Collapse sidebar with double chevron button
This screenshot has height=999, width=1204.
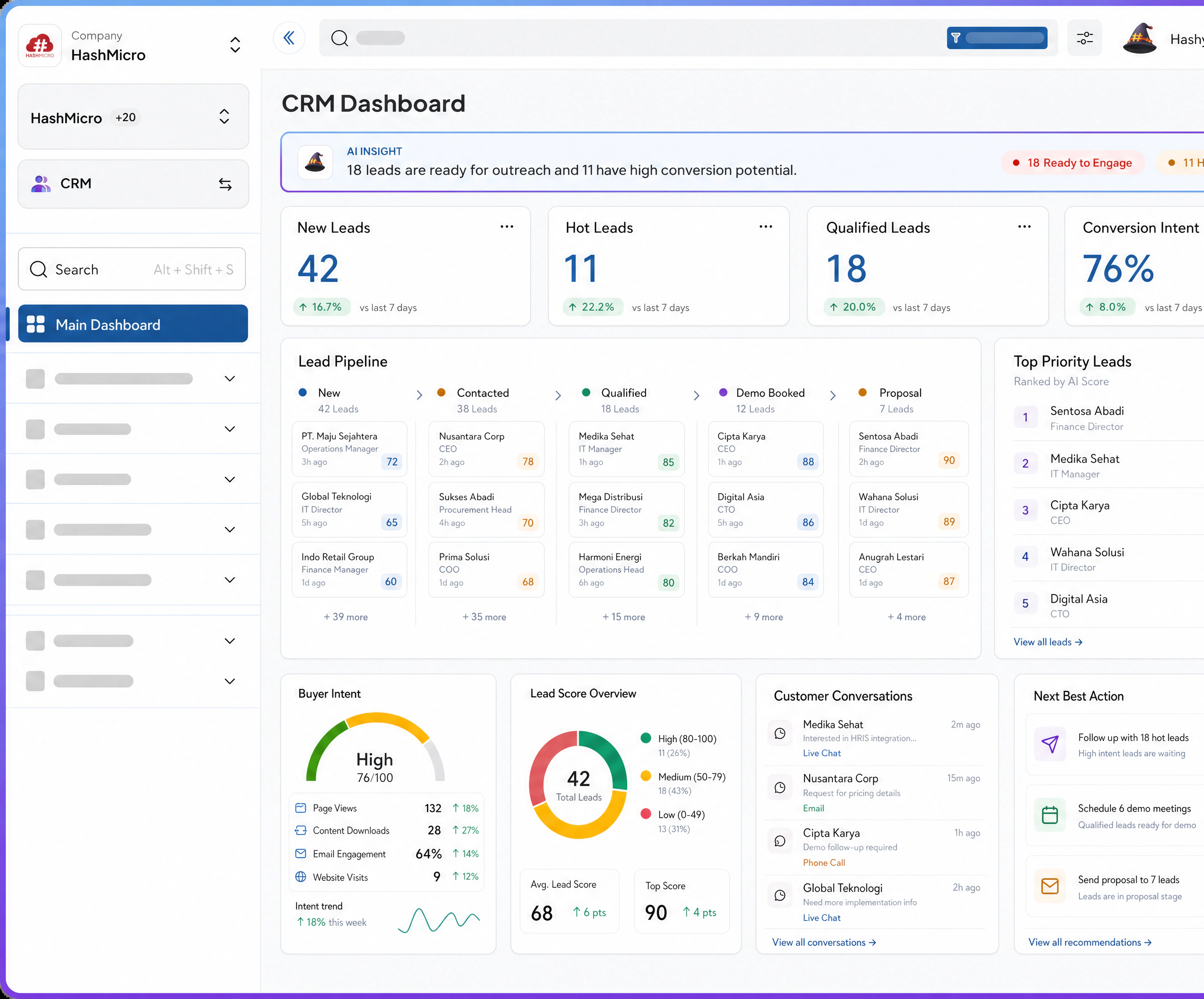tap(289, 38)
